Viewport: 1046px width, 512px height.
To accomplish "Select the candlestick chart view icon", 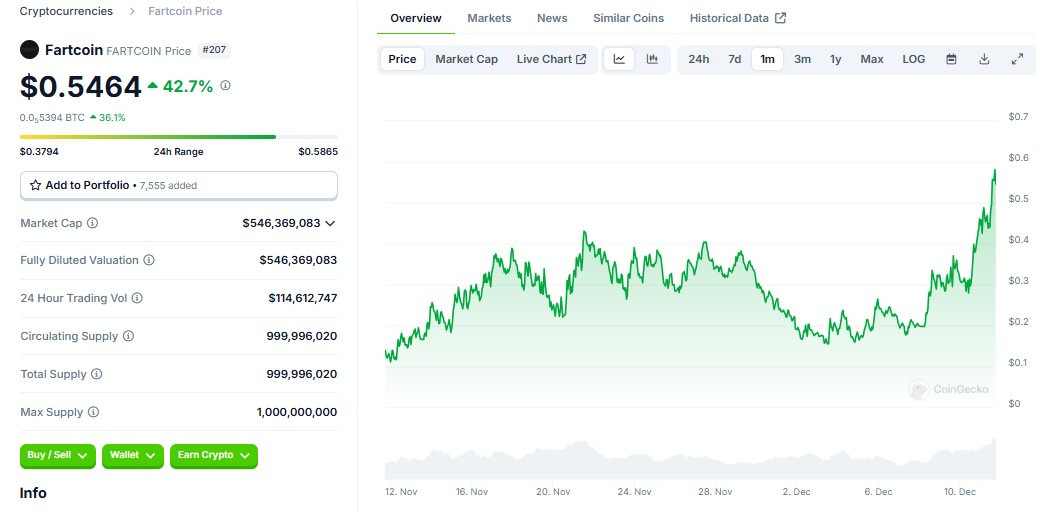I will click(x=652, y=59).
